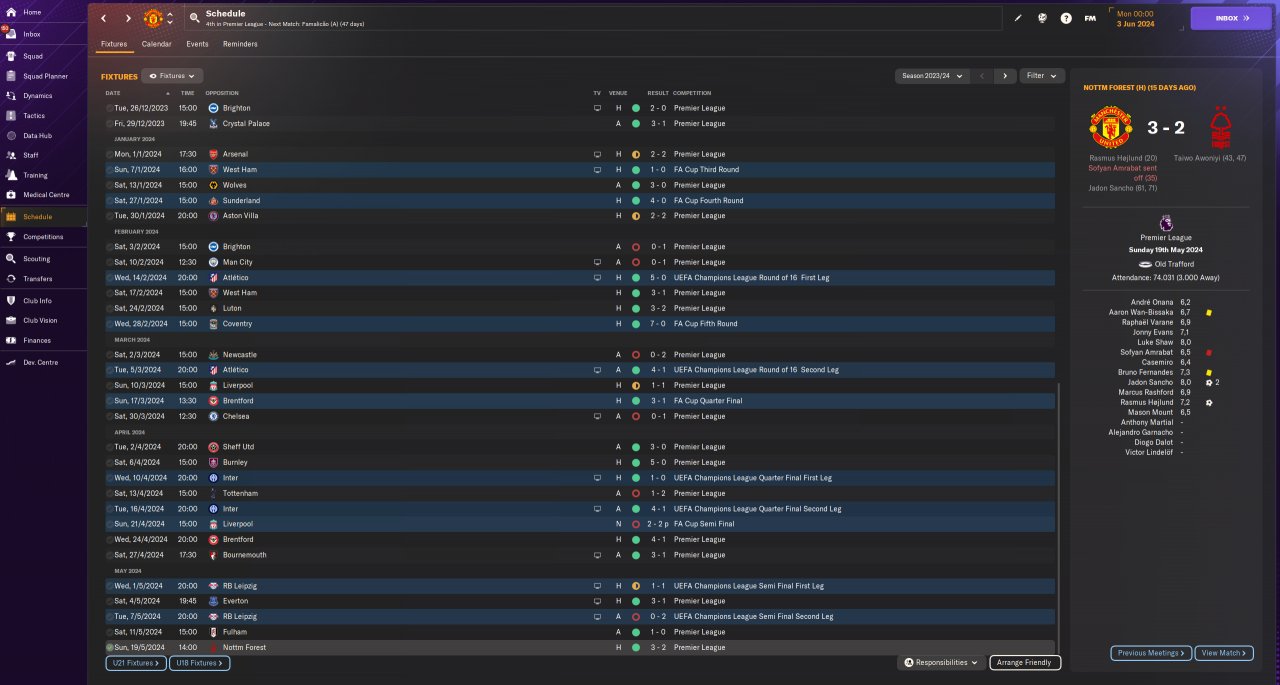
Task: Open the Season 2023/24 dropdown
Action: [932, 76]
